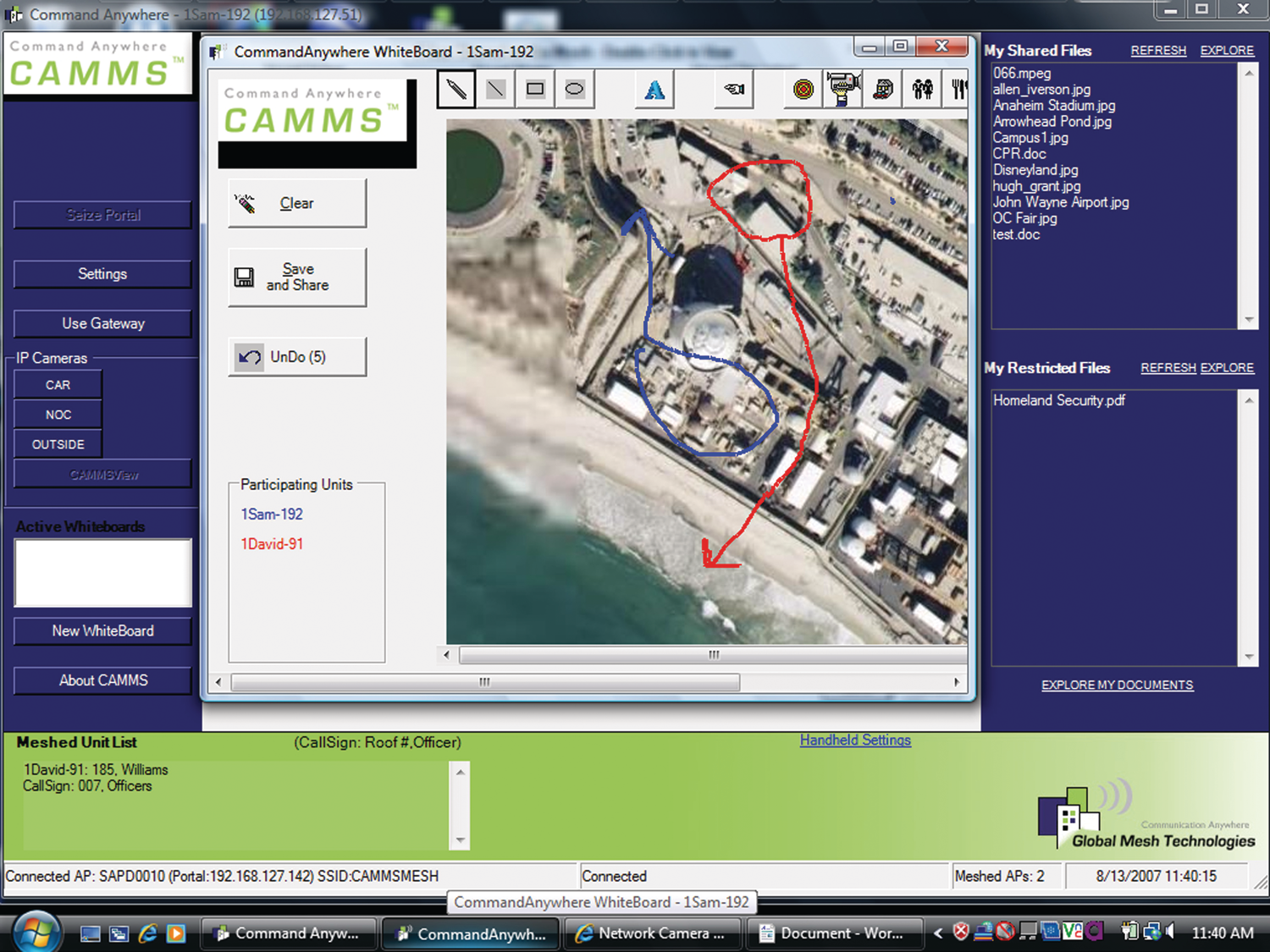
Task: Select the pencil freehand drawing tool
Action: point(456,89)
